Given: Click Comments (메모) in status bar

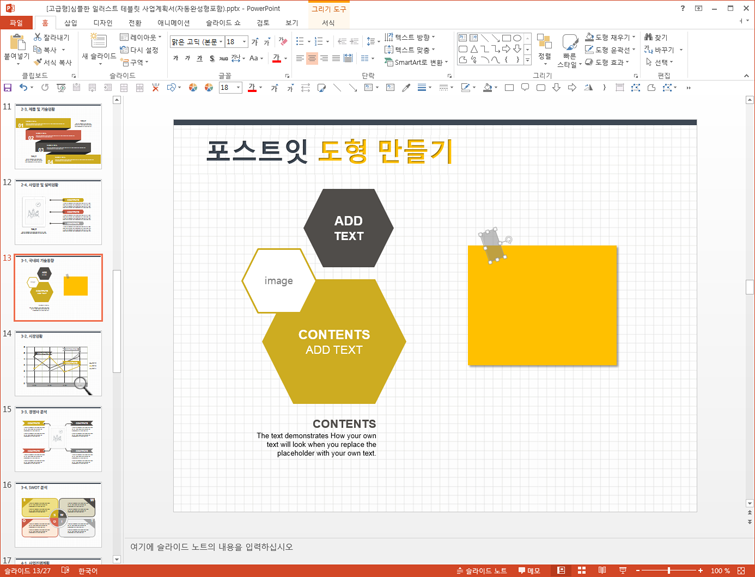Looking at the screenshot, I should pos(529,571).
